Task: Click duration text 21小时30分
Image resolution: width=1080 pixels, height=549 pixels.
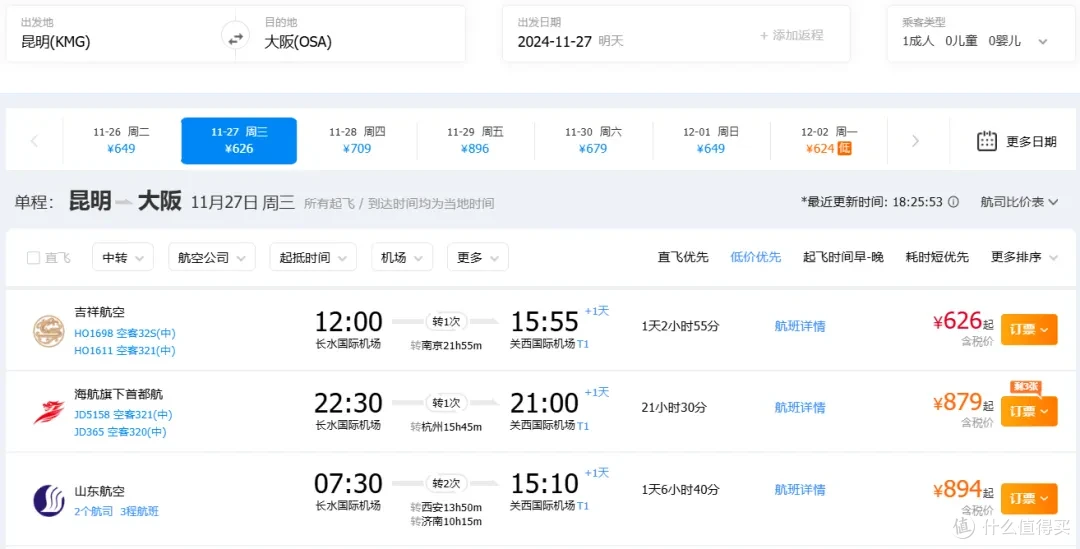Action: [674, 407]
